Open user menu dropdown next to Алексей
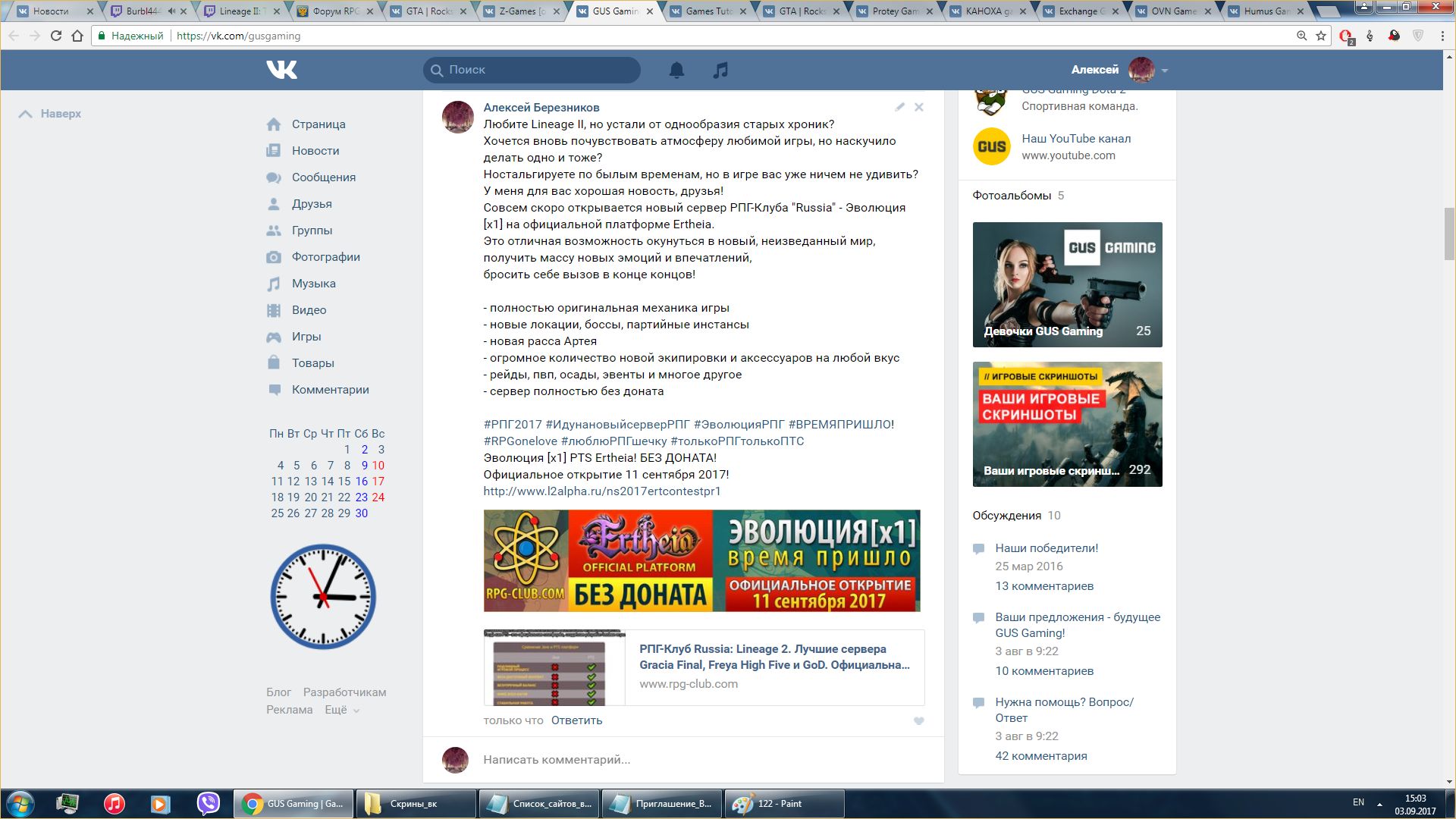 [1164, 71]
